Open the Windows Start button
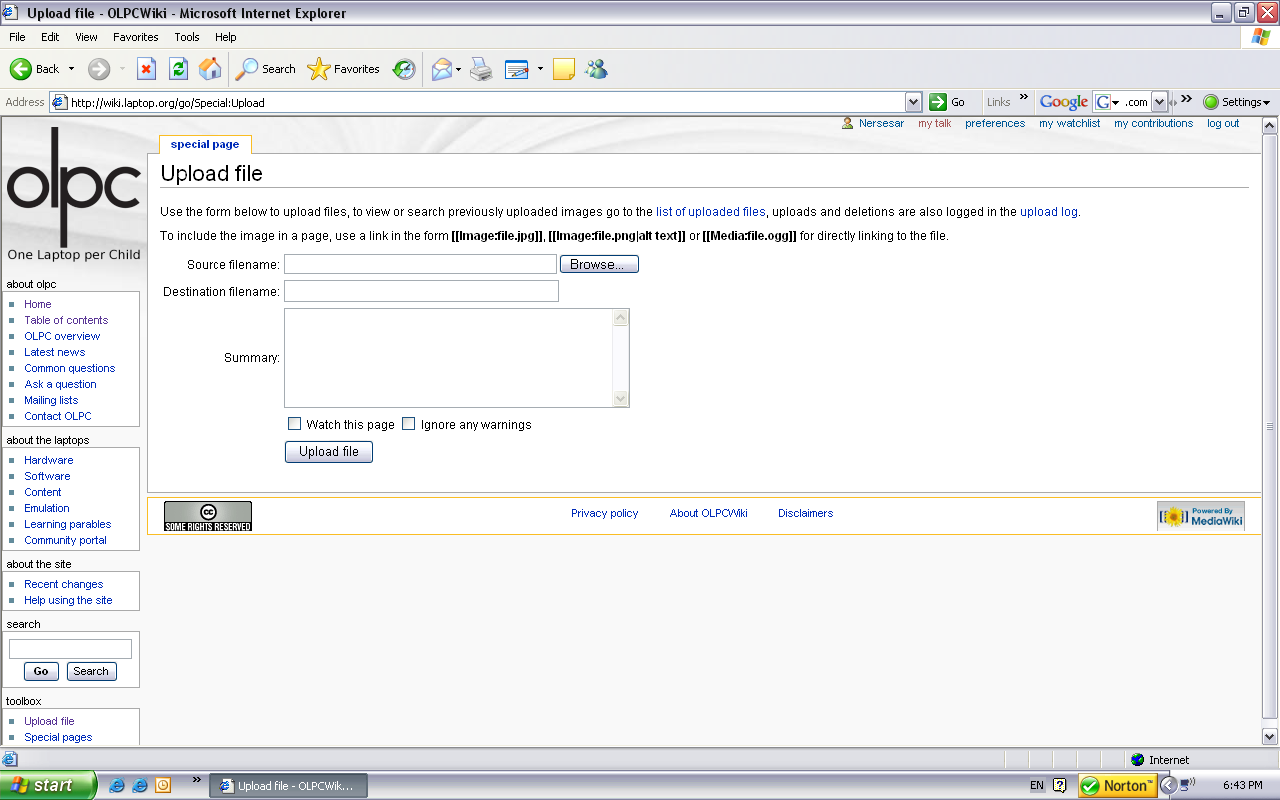This screenshot has height=800, width=1280. 47,785
